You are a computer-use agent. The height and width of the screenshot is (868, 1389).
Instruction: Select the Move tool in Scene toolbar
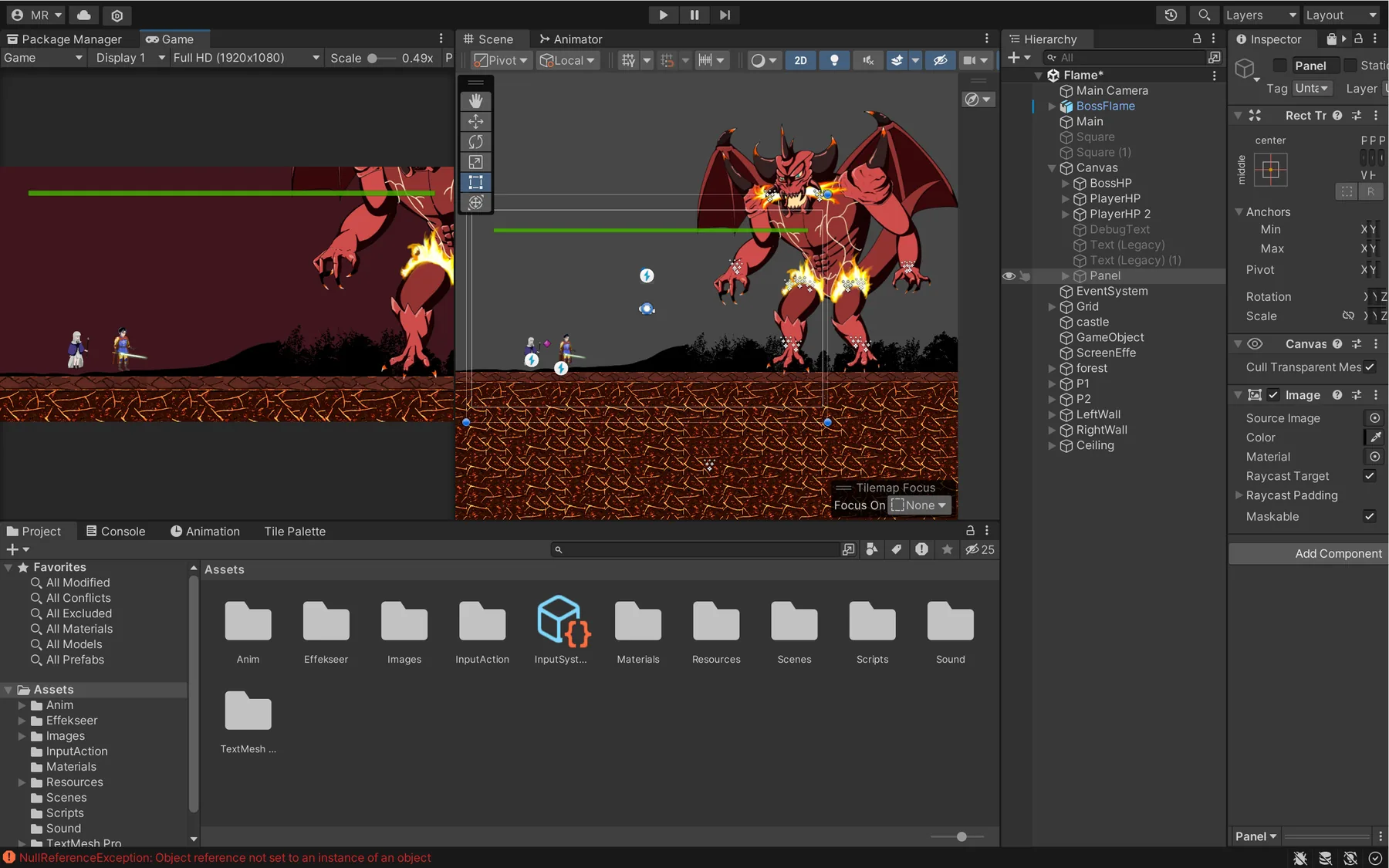click(475, 121)
